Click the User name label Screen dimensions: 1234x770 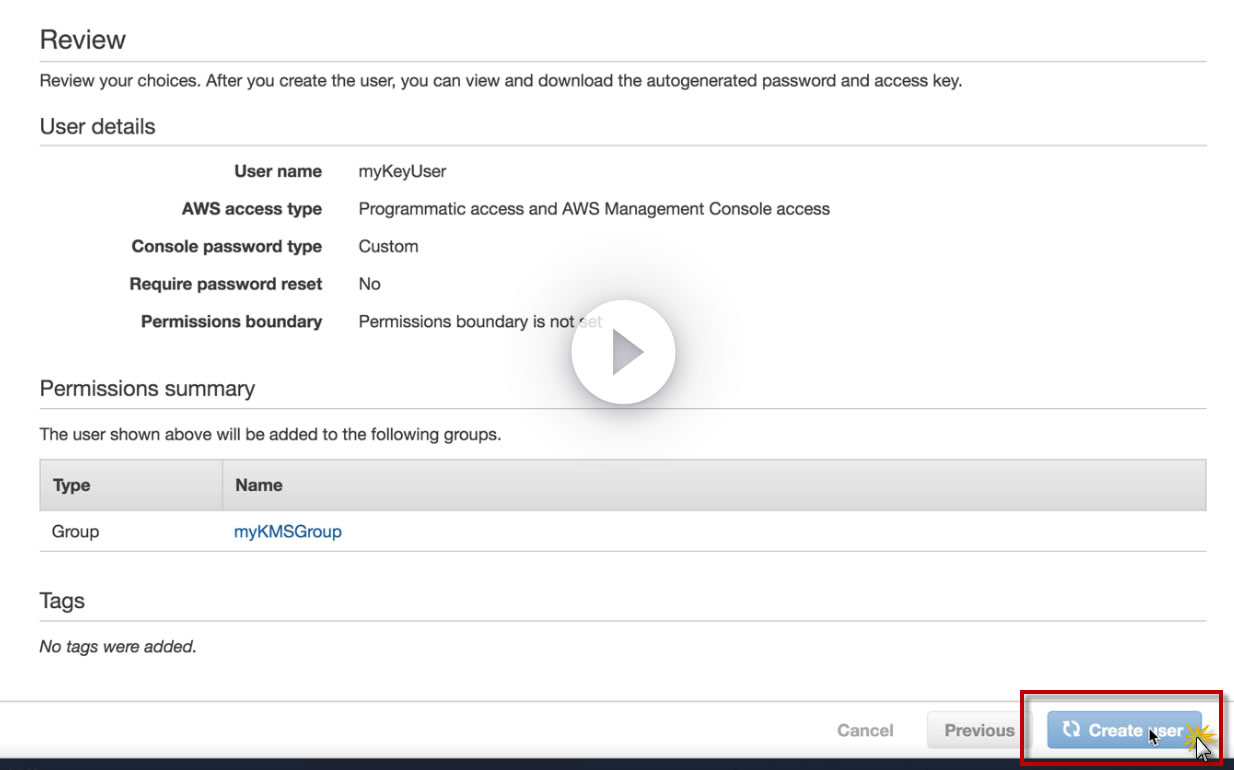pos(278,171)
